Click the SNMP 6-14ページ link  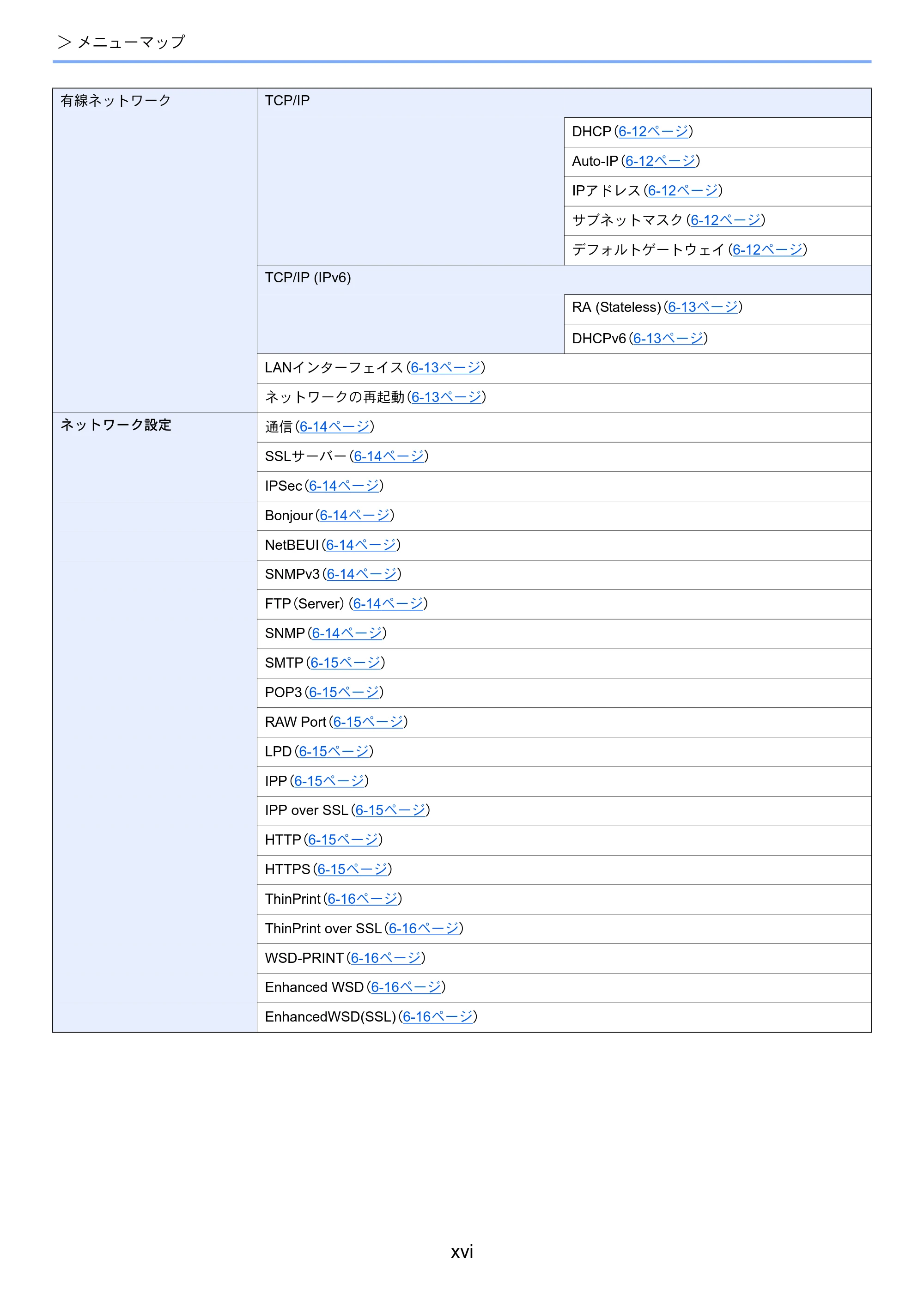point(347,634)
